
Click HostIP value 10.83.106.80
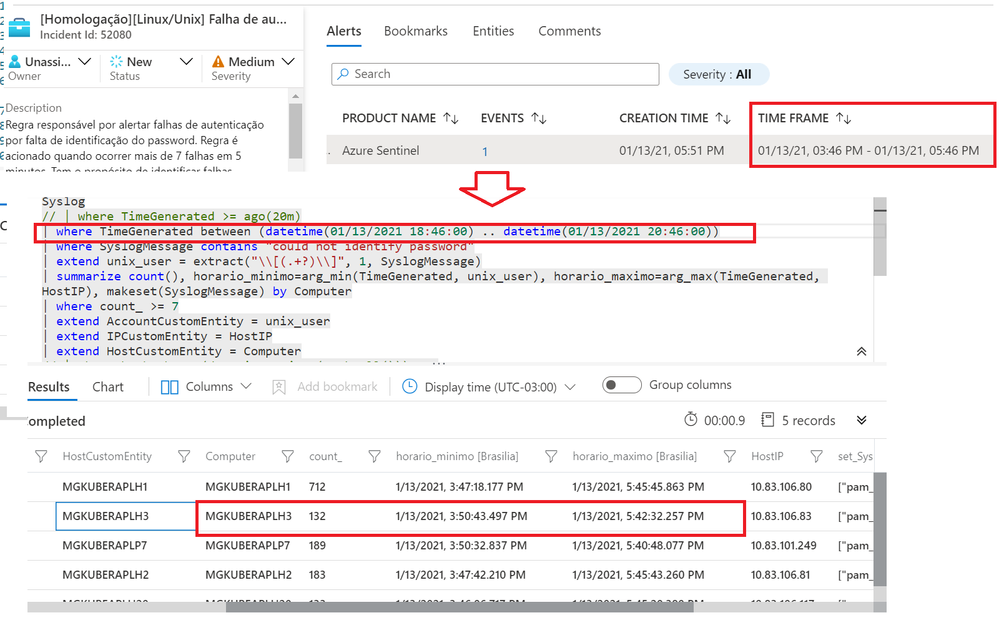pos(781,487)
